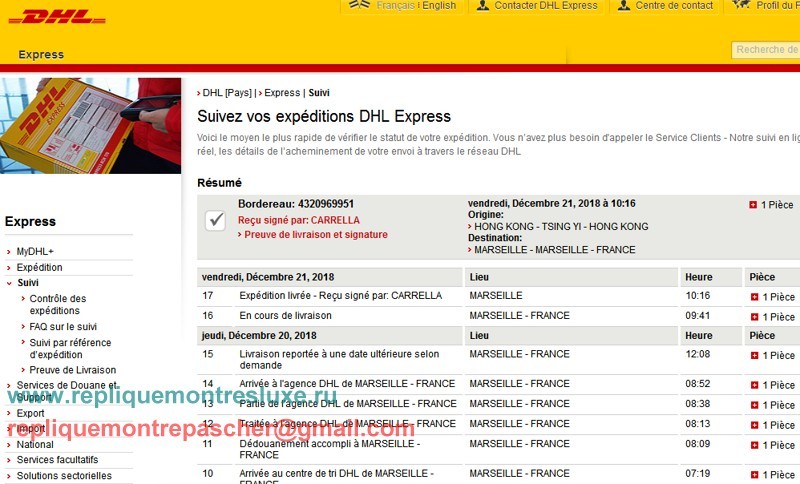This screenshot has height=484, width=800.
Task: Expand plus icon on row 14
Action: pyautogui.click(x=754, y=385)
